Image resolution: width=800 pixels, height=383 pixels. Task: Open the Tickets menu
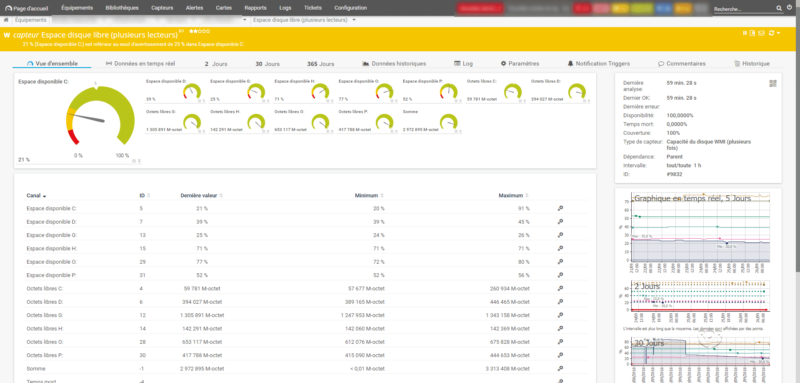(x=313, y=8)
